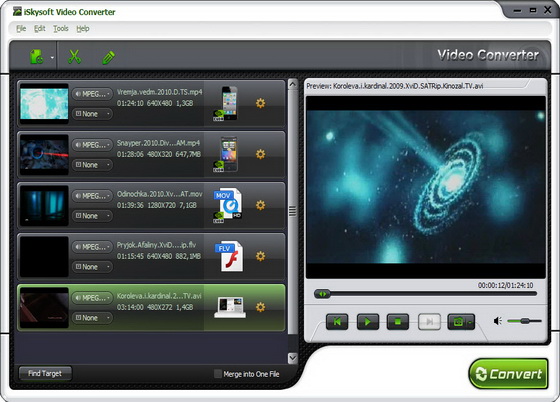Expand MPEG audio dropdown for Koroleva row
The image size is (560, 402).
[92, 298]
